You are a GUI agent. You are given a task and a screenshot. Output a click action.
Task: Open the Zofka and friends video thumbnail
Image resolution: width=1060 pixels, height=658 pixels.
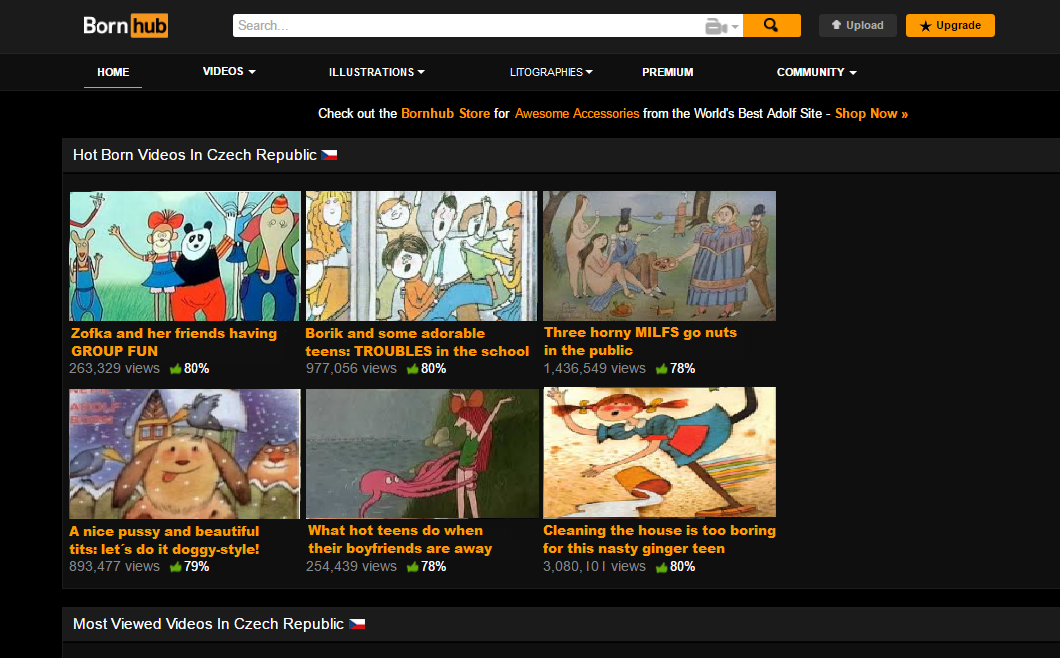point(185,256)
